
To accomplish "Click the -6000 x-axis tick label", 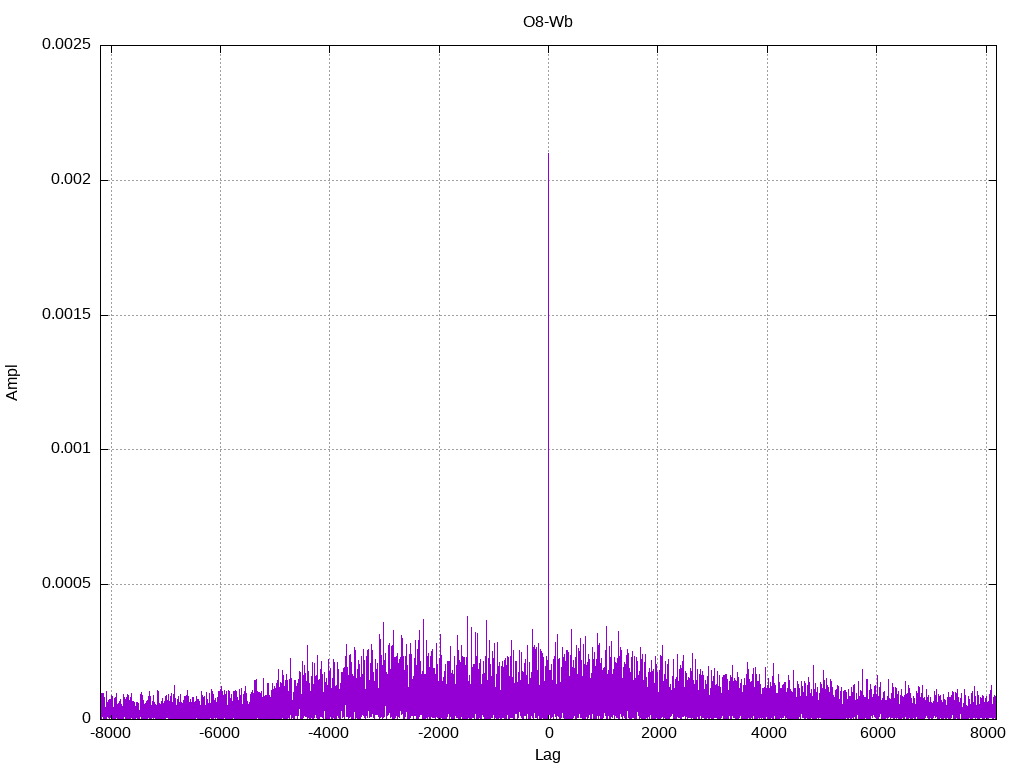I will click(x=220, y=734).
